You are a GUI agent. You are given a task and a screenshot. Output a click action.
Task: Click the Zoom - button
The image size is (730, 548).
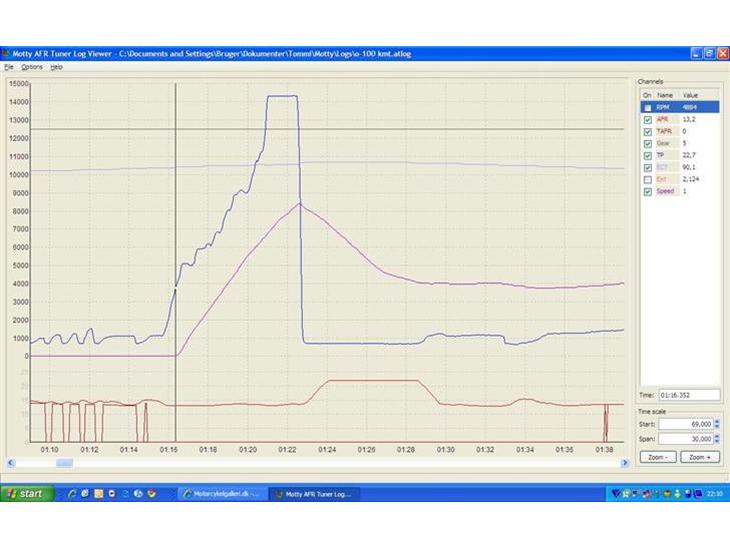click(x=658, y=457)
